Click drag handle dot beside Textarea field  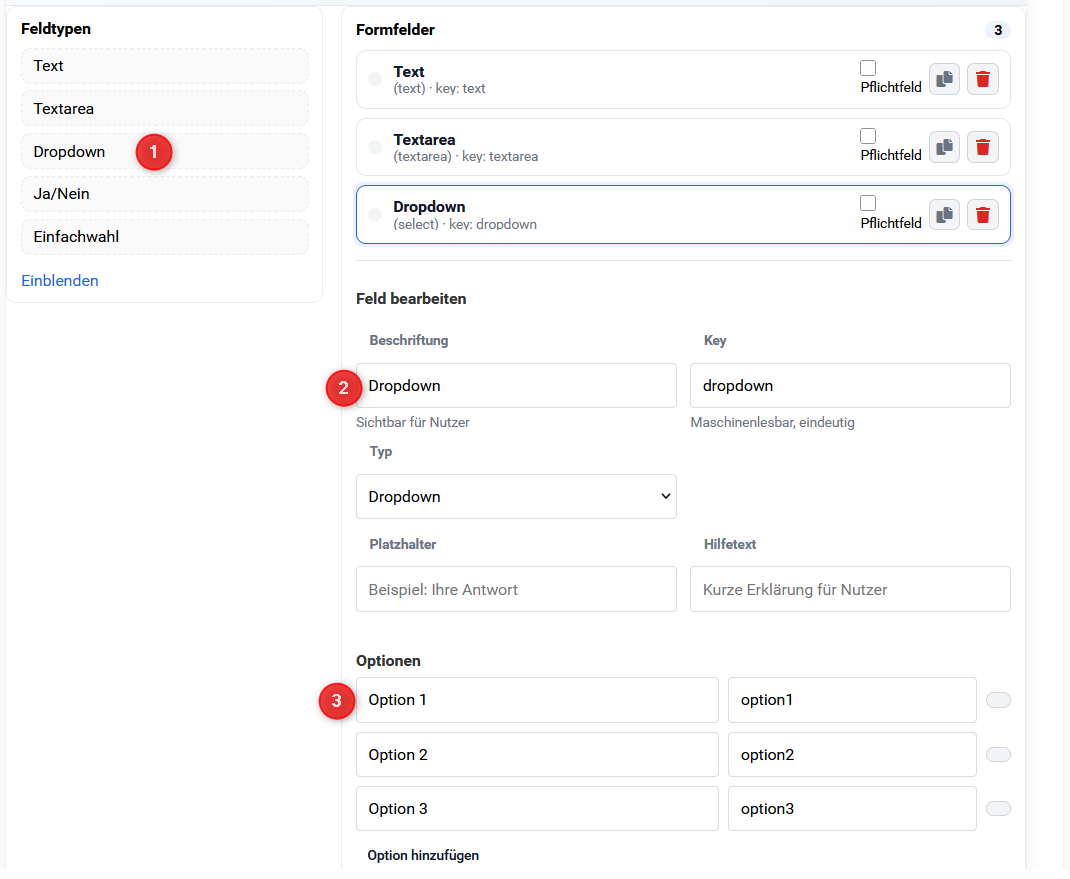[x=375, y=147]
